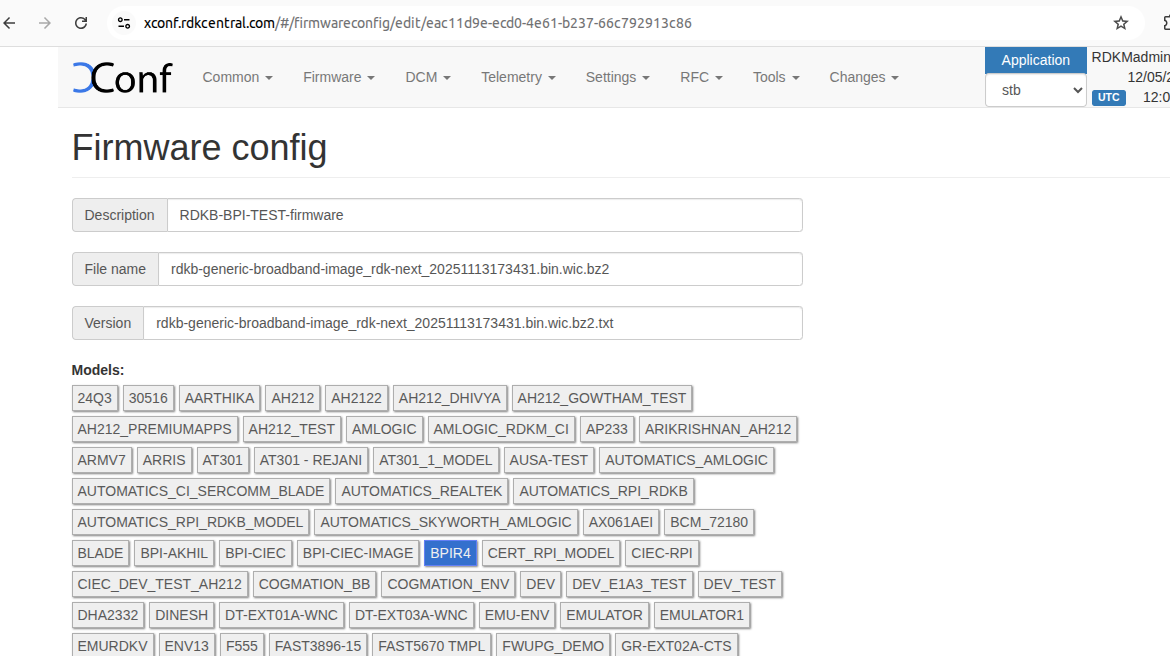Open the Common menu

(237, 77)
